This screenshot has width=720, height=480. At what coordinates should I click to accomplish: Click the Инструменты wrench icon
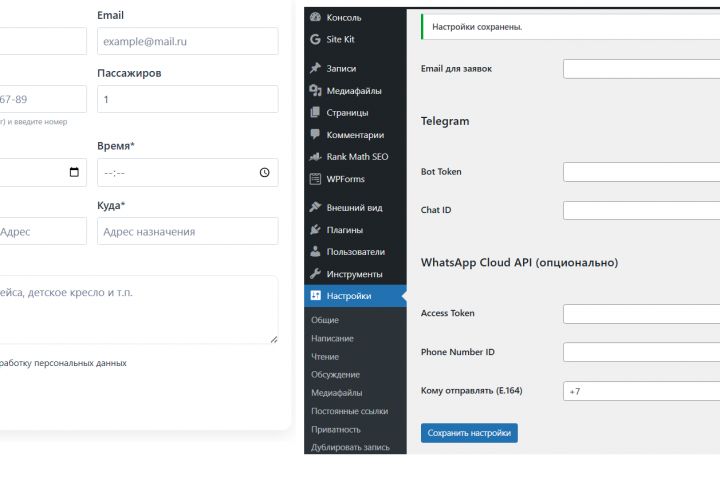tap(316, 274)
